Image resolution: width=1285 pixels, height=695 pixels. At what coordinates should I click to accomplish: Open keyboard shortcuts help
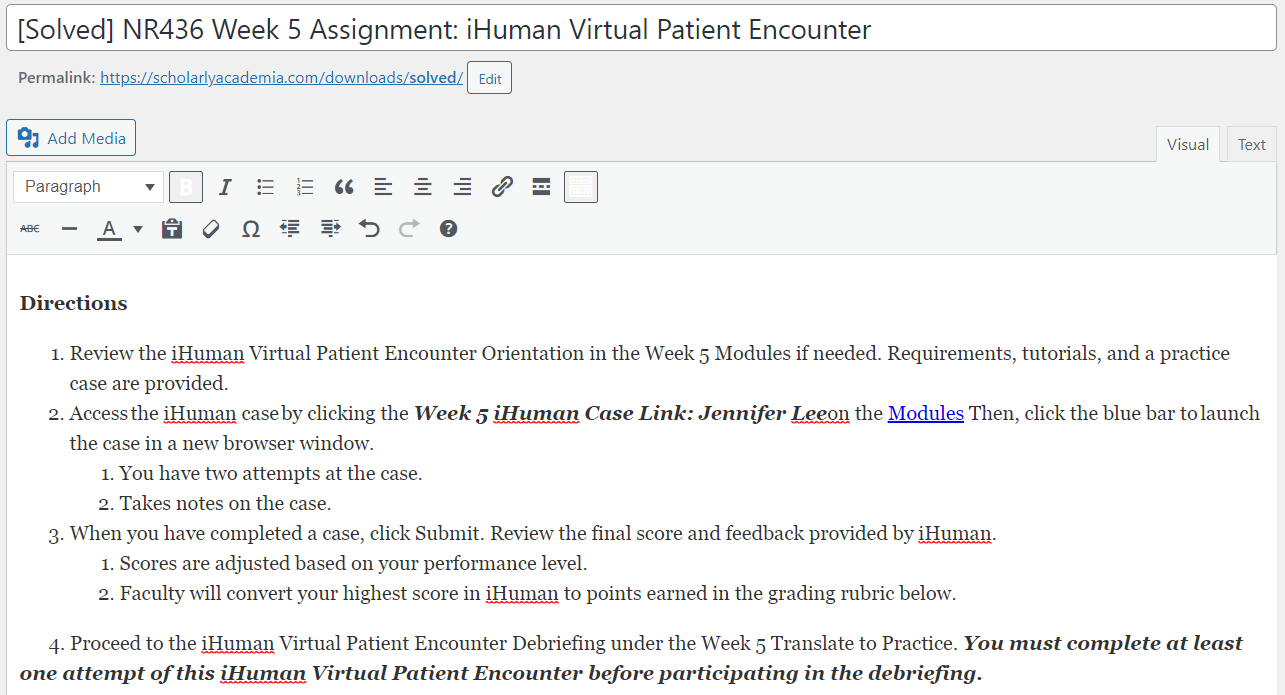[x=448, y=229]
